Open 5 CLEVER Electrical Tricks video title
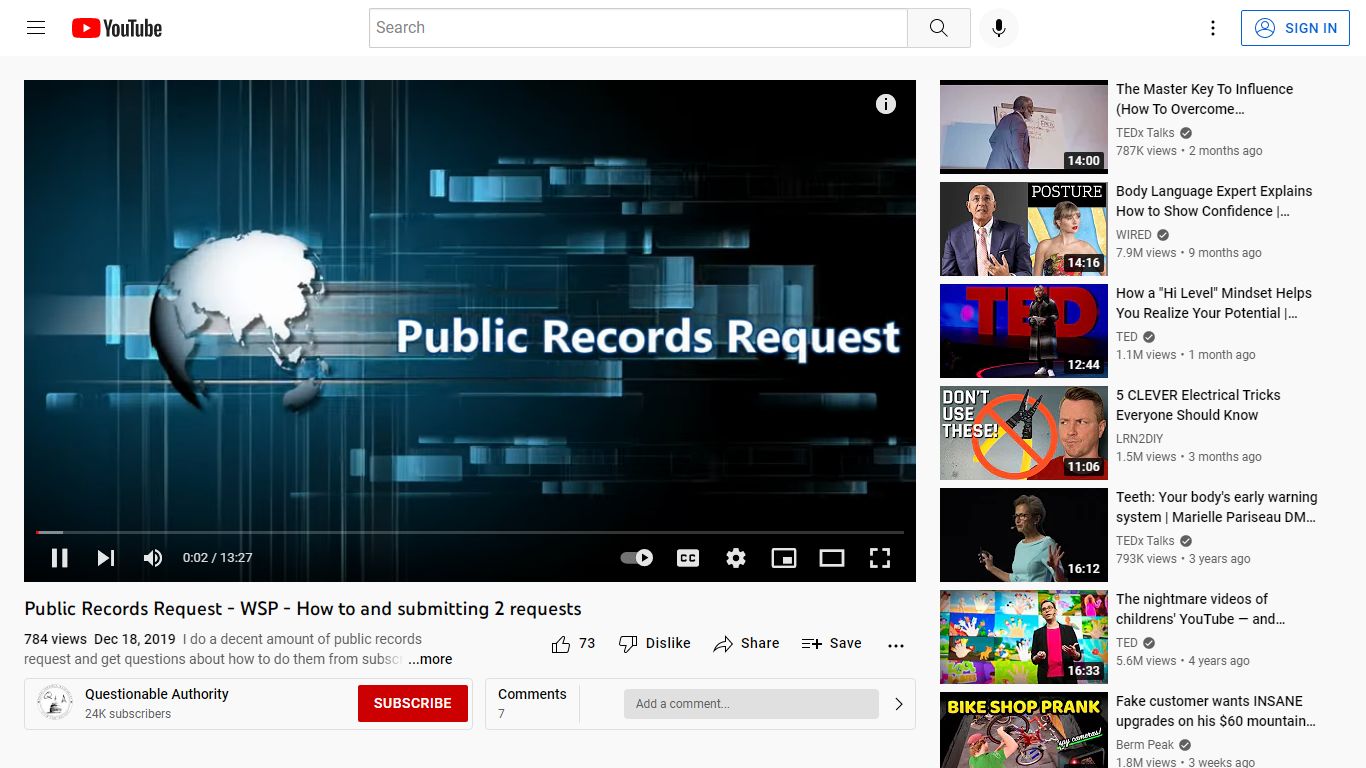Image resolution: width=1366 pixels, height=768 pixels. 1198,405
